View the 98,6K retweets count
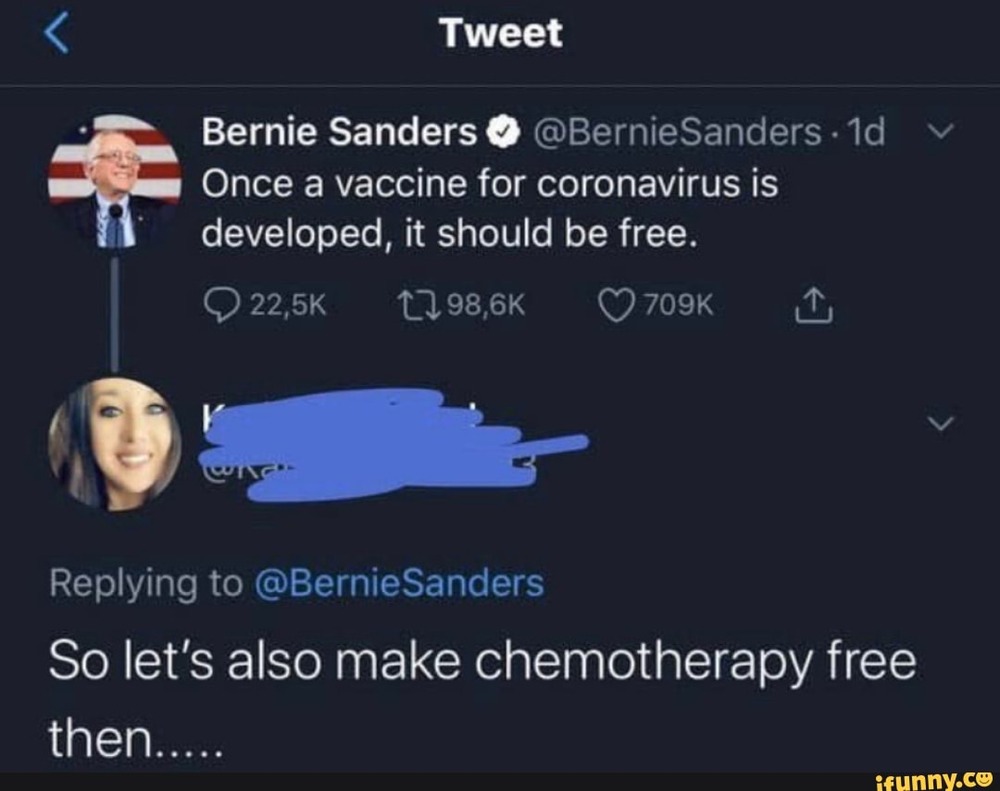This screenshot has height=791, width=1000. pos(487,305)
